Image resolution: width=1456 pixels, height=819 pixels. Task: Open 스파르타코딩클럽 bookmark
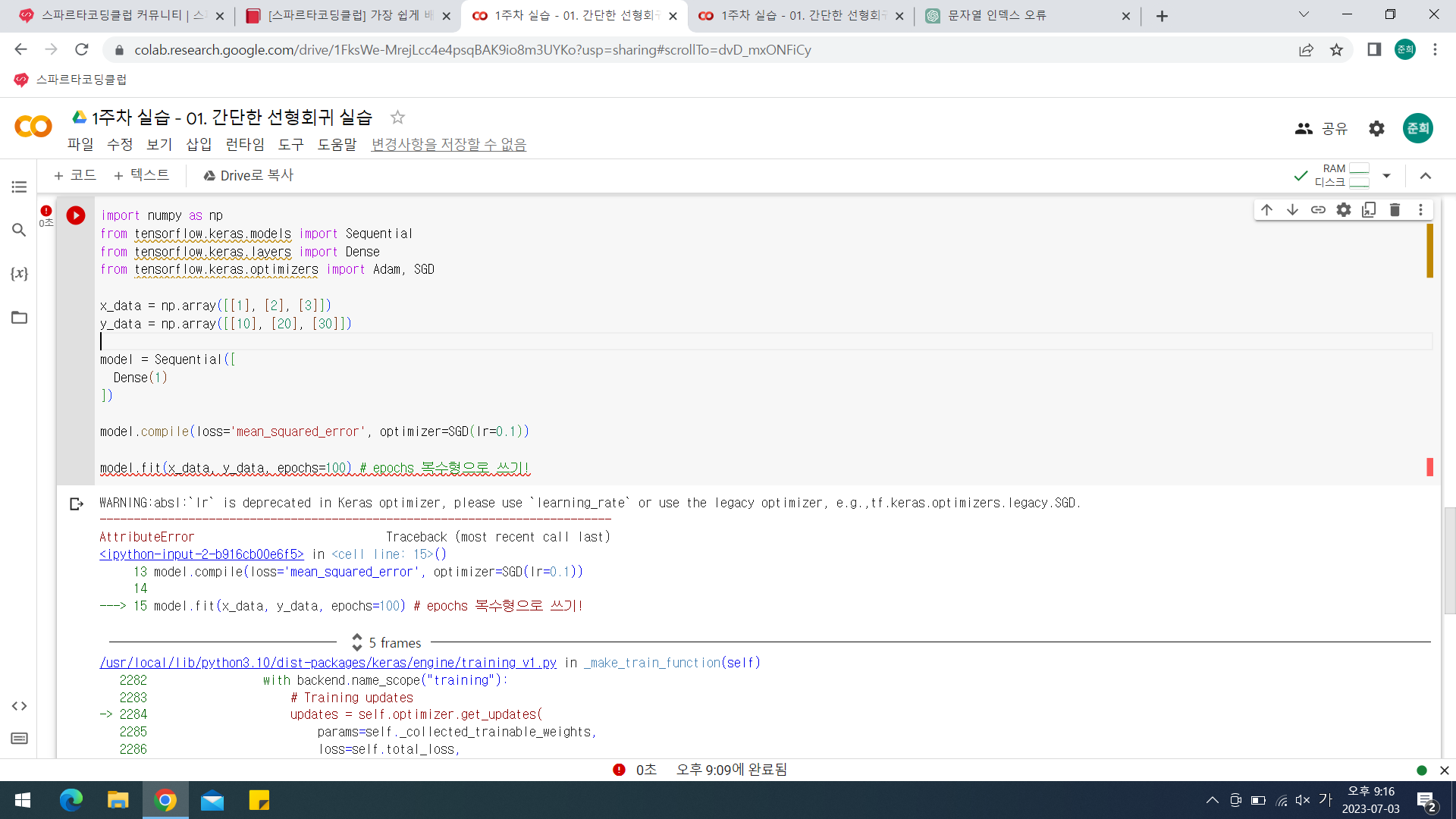pos(71,80)
